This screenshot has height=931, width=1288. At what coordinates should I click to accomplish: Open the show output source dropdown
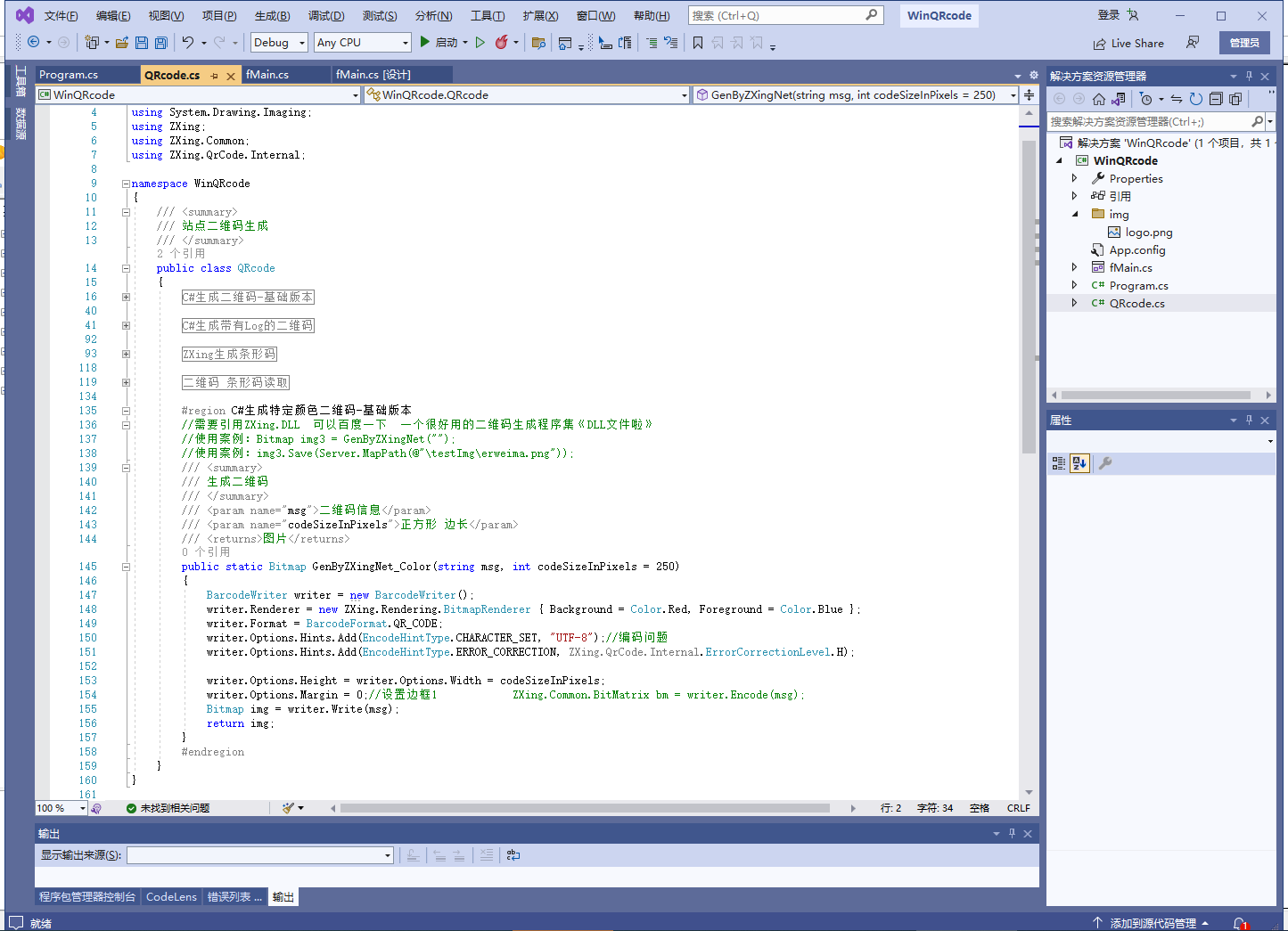260,855
